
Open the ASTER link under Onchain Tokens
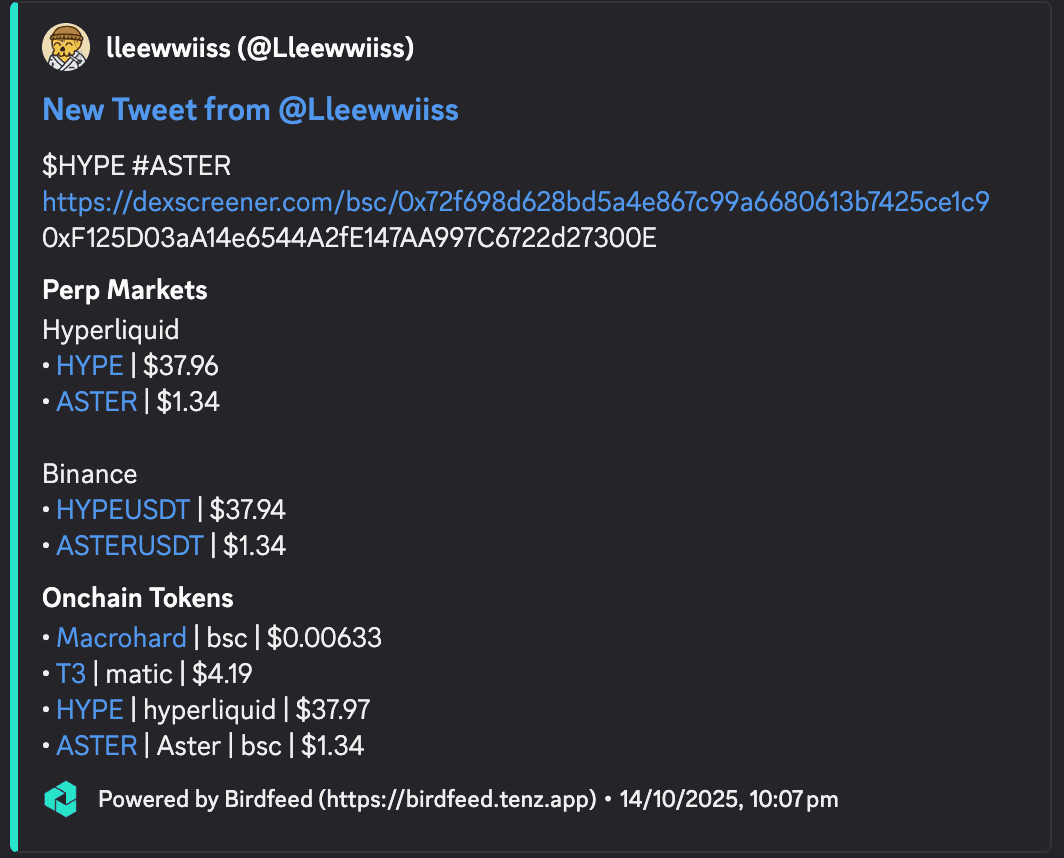(96, 745)
